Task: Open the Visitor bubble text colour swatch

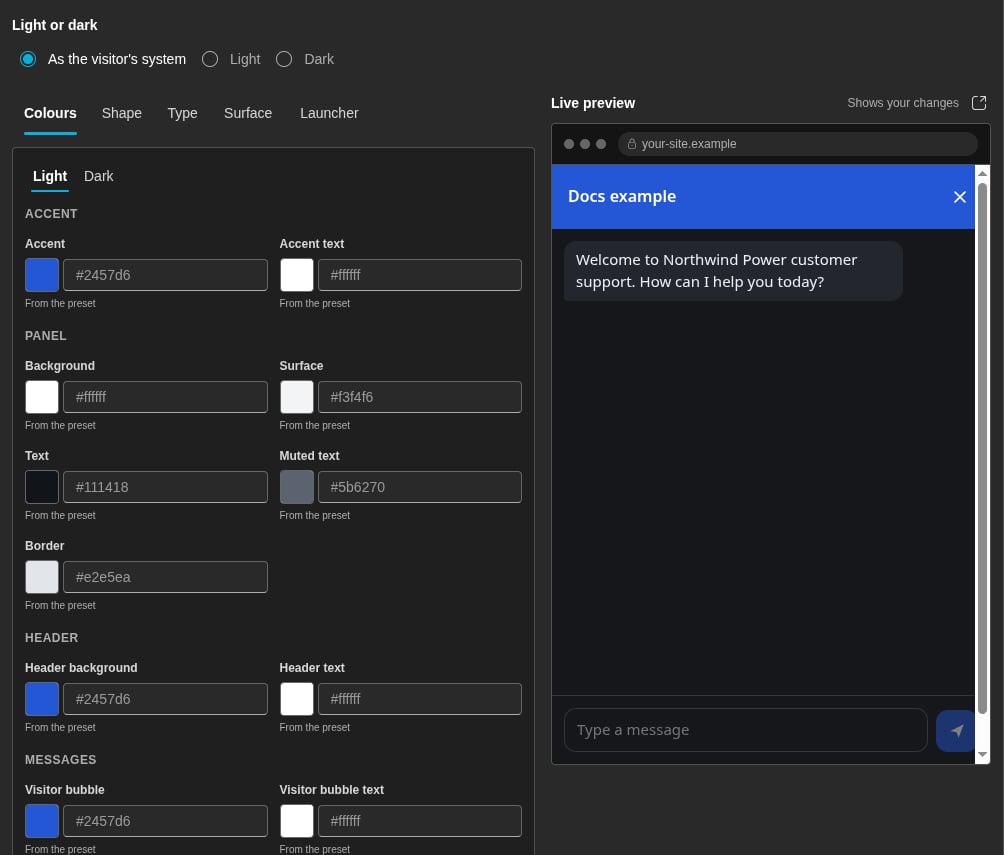Action: coord(296,821)
